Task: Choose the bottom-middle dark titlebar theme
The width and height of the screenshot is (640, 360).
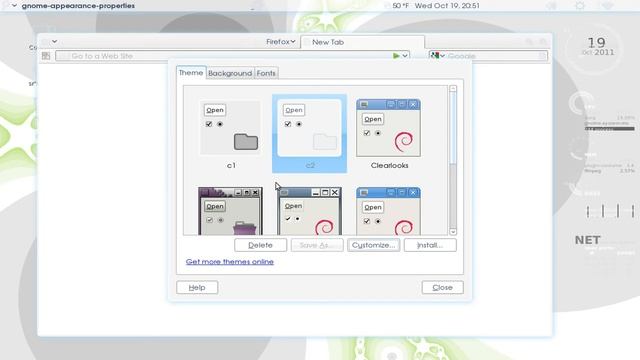Action: (x=309, y=211)
